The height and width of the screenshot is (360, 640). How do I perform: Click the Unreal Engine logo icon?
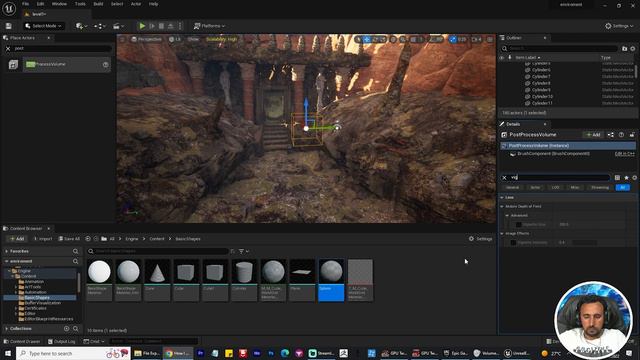(x=9, y=8)
